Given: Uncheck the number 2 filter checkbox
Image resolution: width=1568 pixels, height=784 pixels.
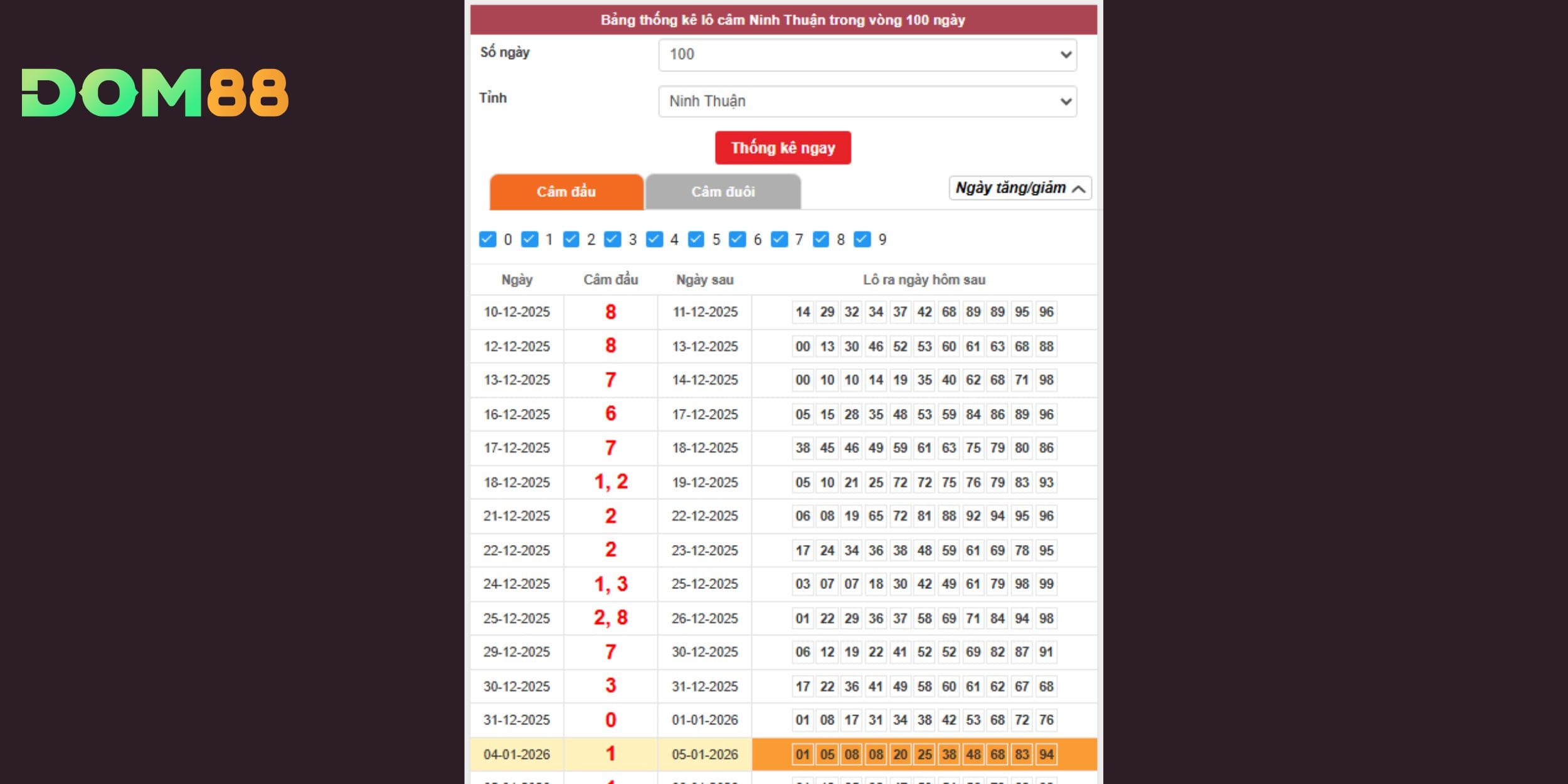Looking at the screenshot, I should point(571,238).
